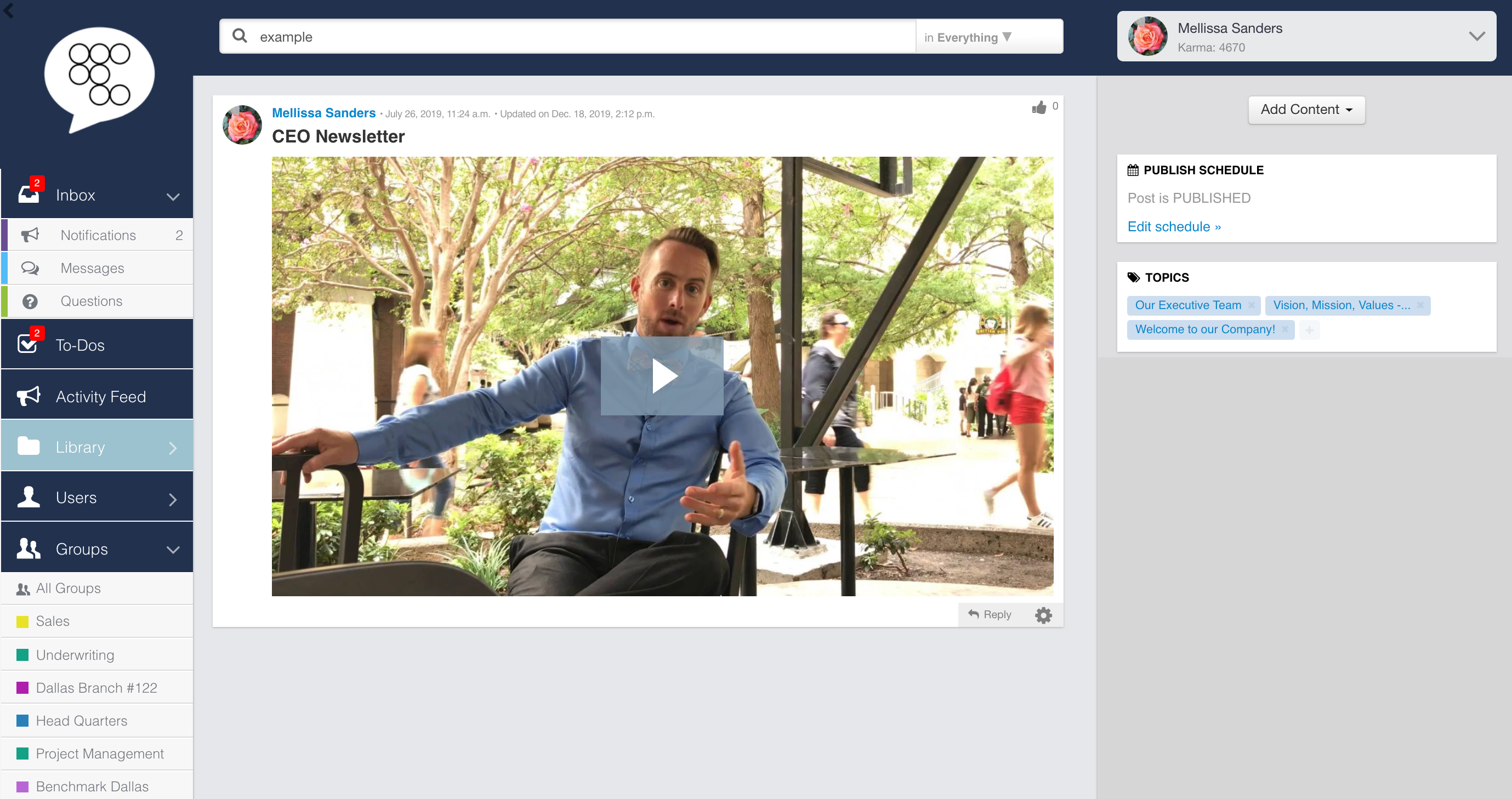Click the Edit schedule link
The image size is (1512, 799).
[1174, 227]
